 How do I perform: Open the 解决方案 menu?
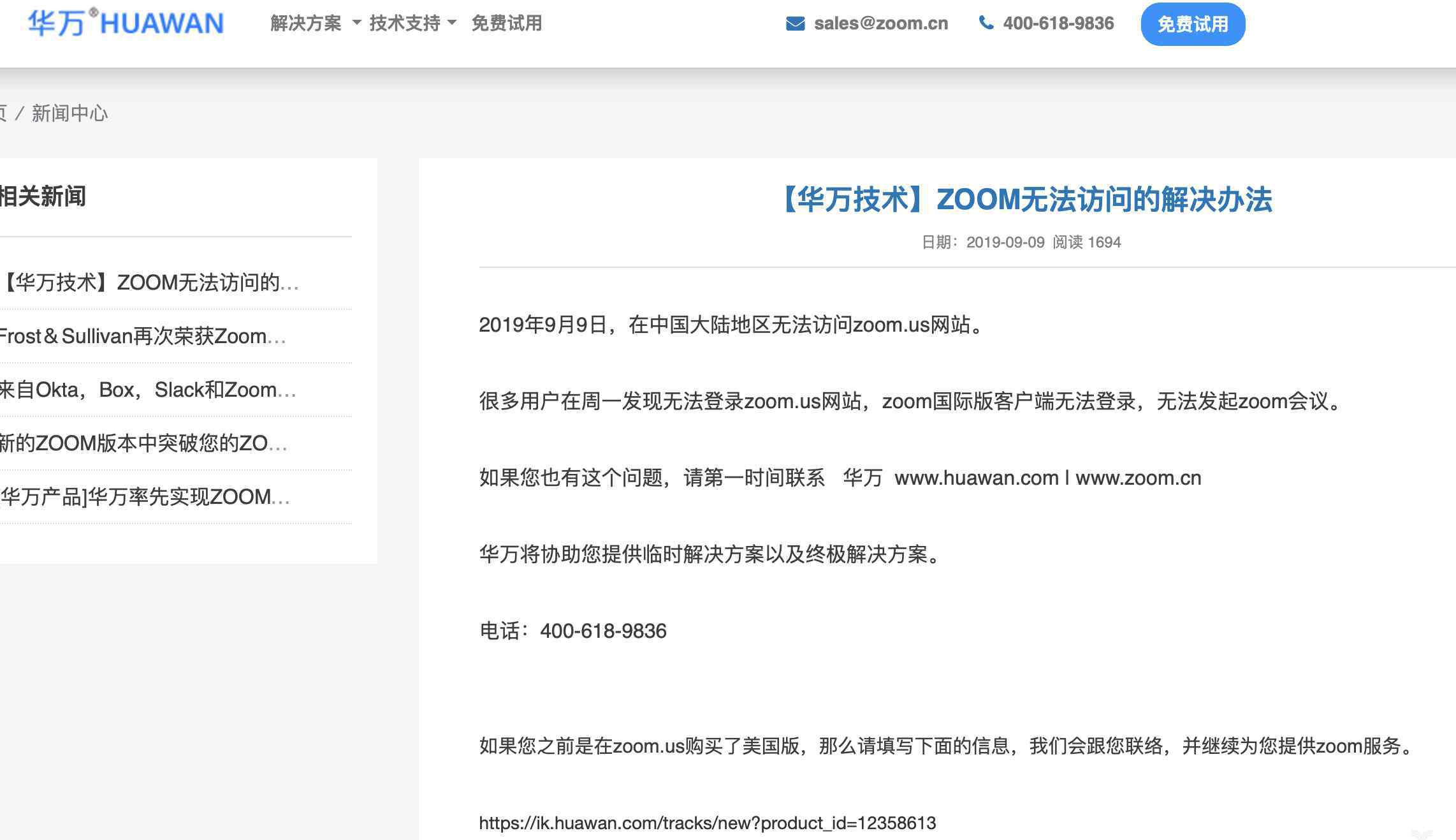306,24
